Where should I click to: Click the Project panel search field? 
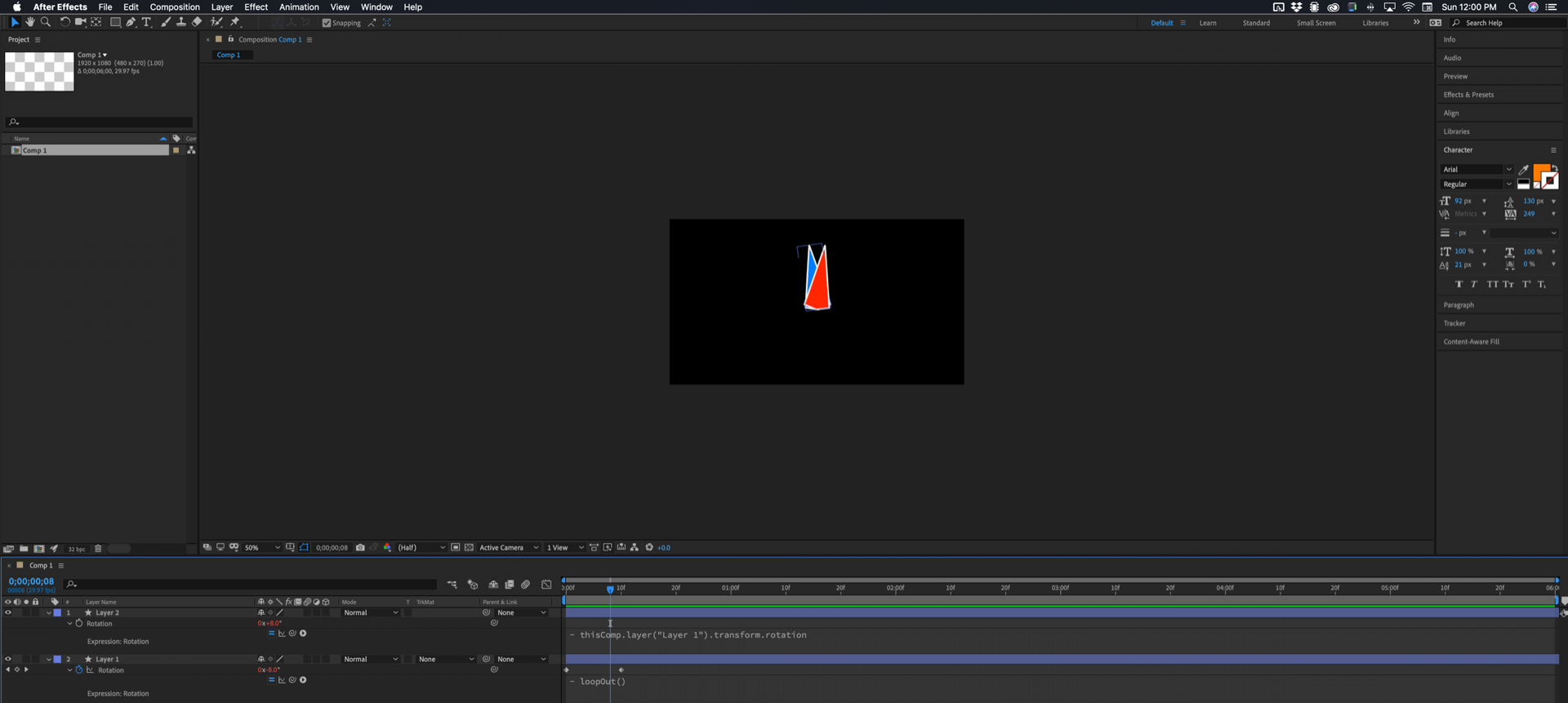(99, 122)
